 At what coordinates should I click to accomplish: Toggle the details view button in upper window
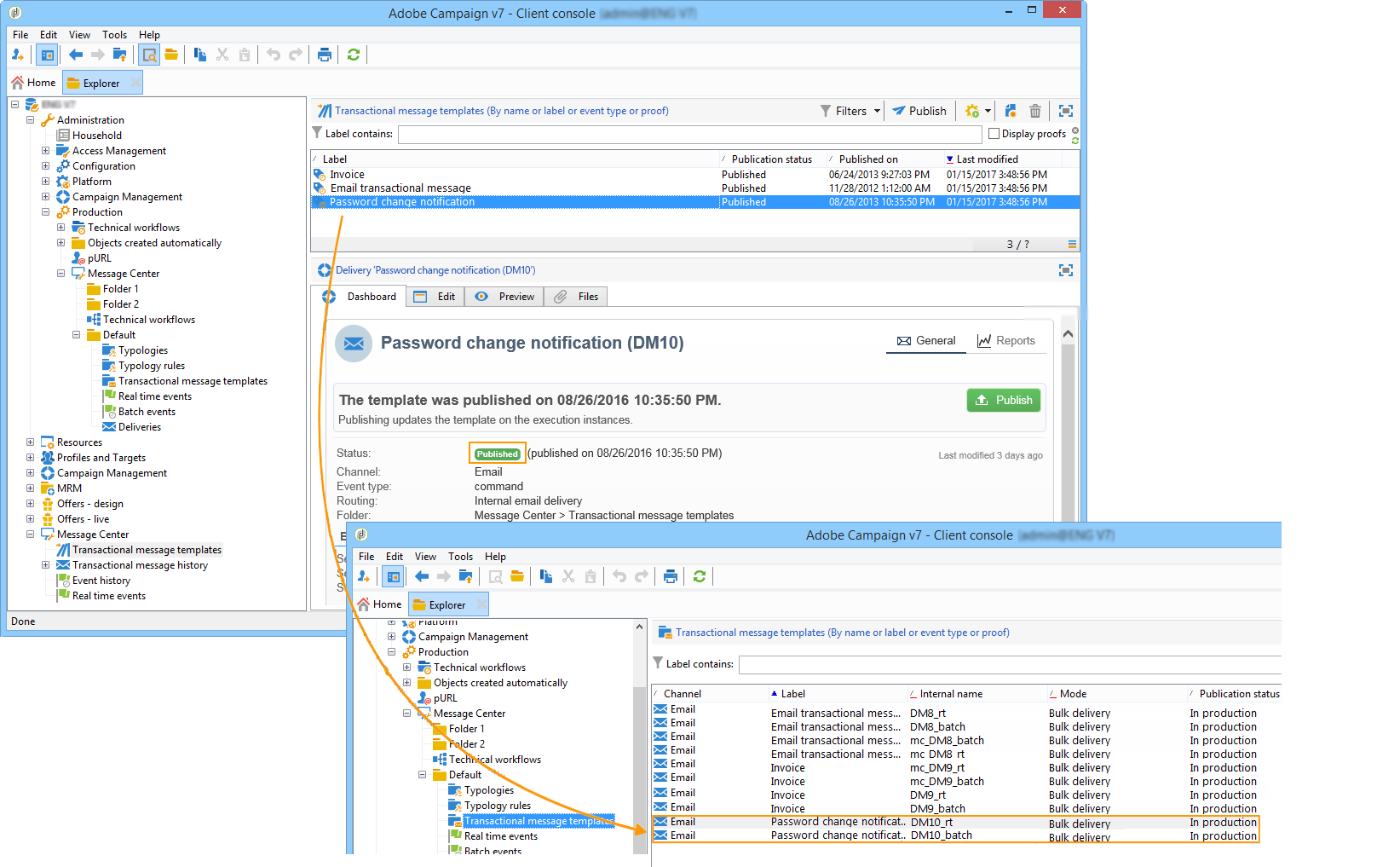point(149,55)
